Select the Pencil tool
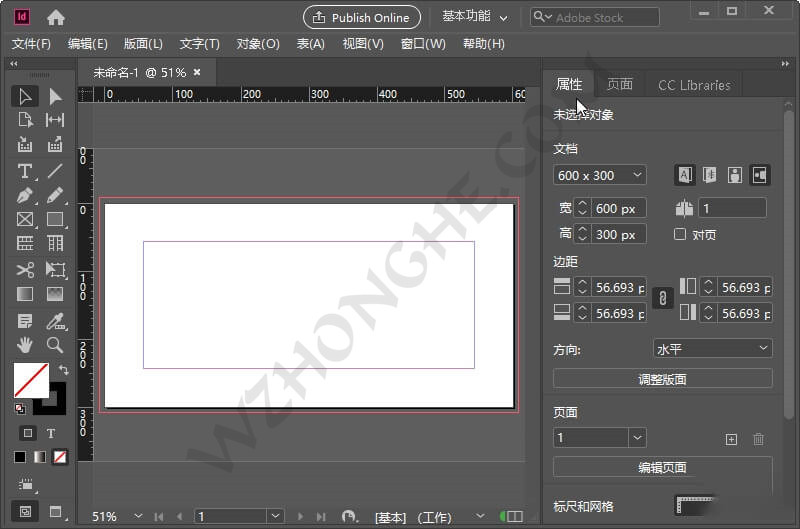 click(x=55, y=195)
